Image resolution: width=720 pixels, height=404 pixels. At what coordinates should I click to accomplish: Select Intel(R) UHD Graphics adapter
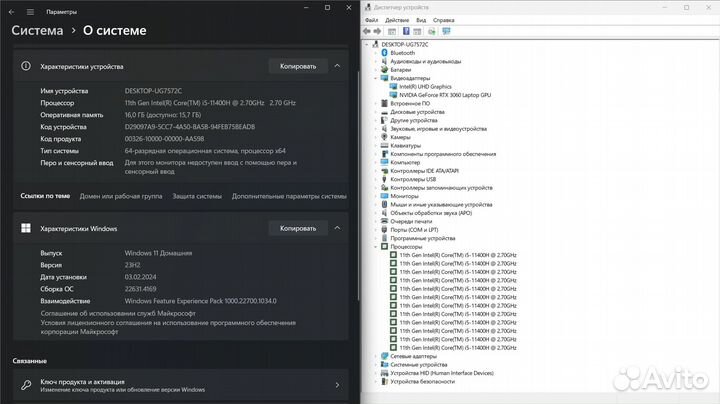425,86
